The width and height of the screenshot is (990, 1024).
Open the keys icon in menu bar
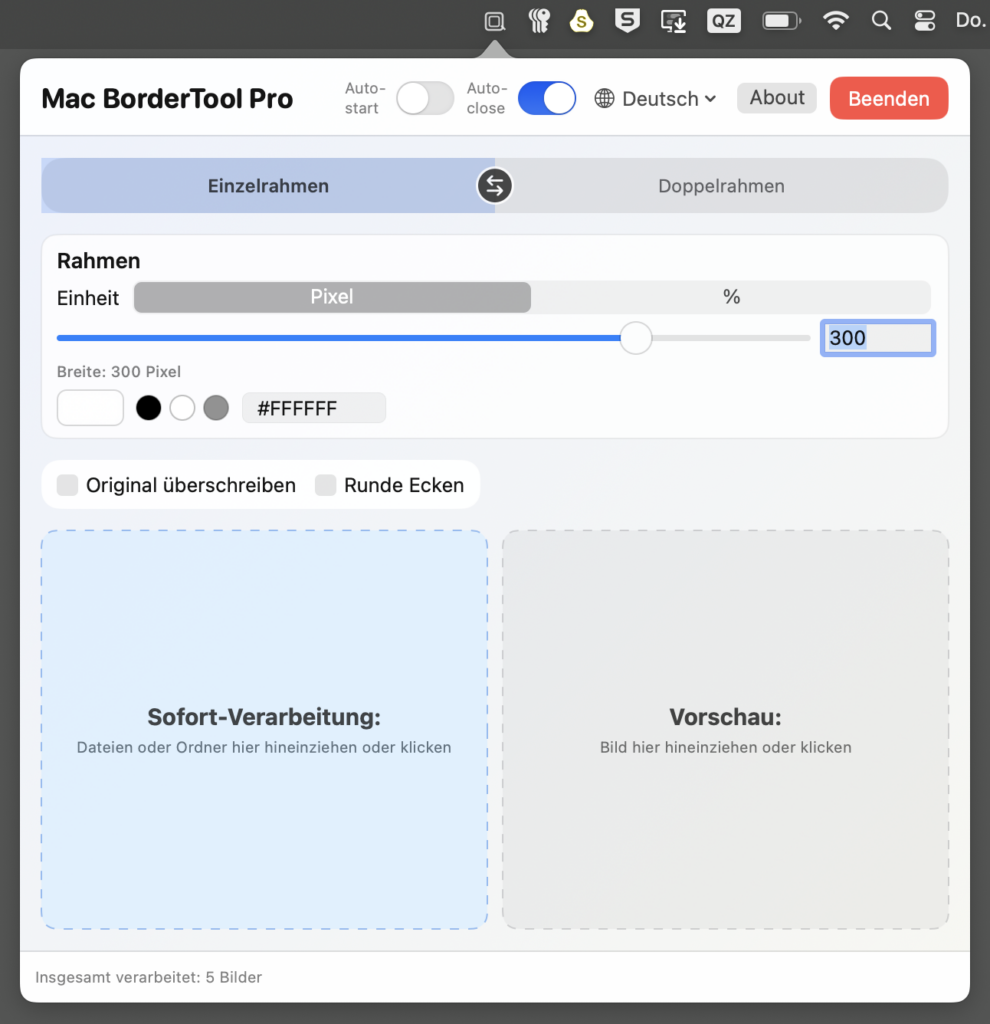click(539, 21)
